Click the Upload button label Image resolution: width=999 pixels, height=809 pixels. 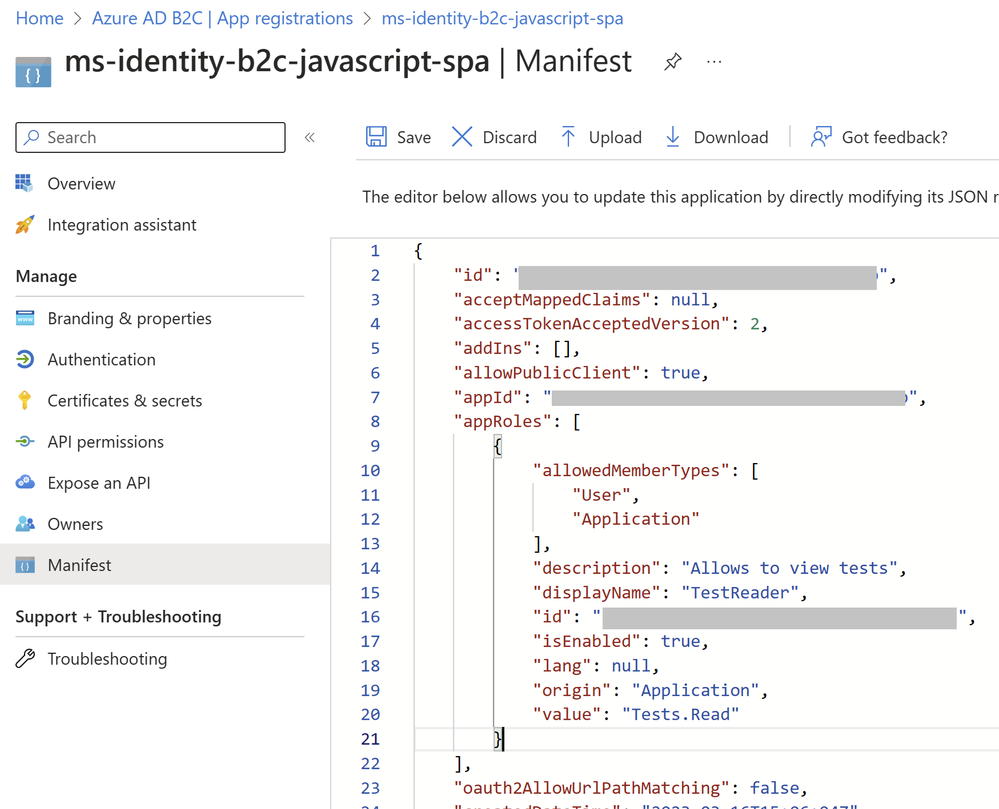pyautogui.click(x=615, y=138)
